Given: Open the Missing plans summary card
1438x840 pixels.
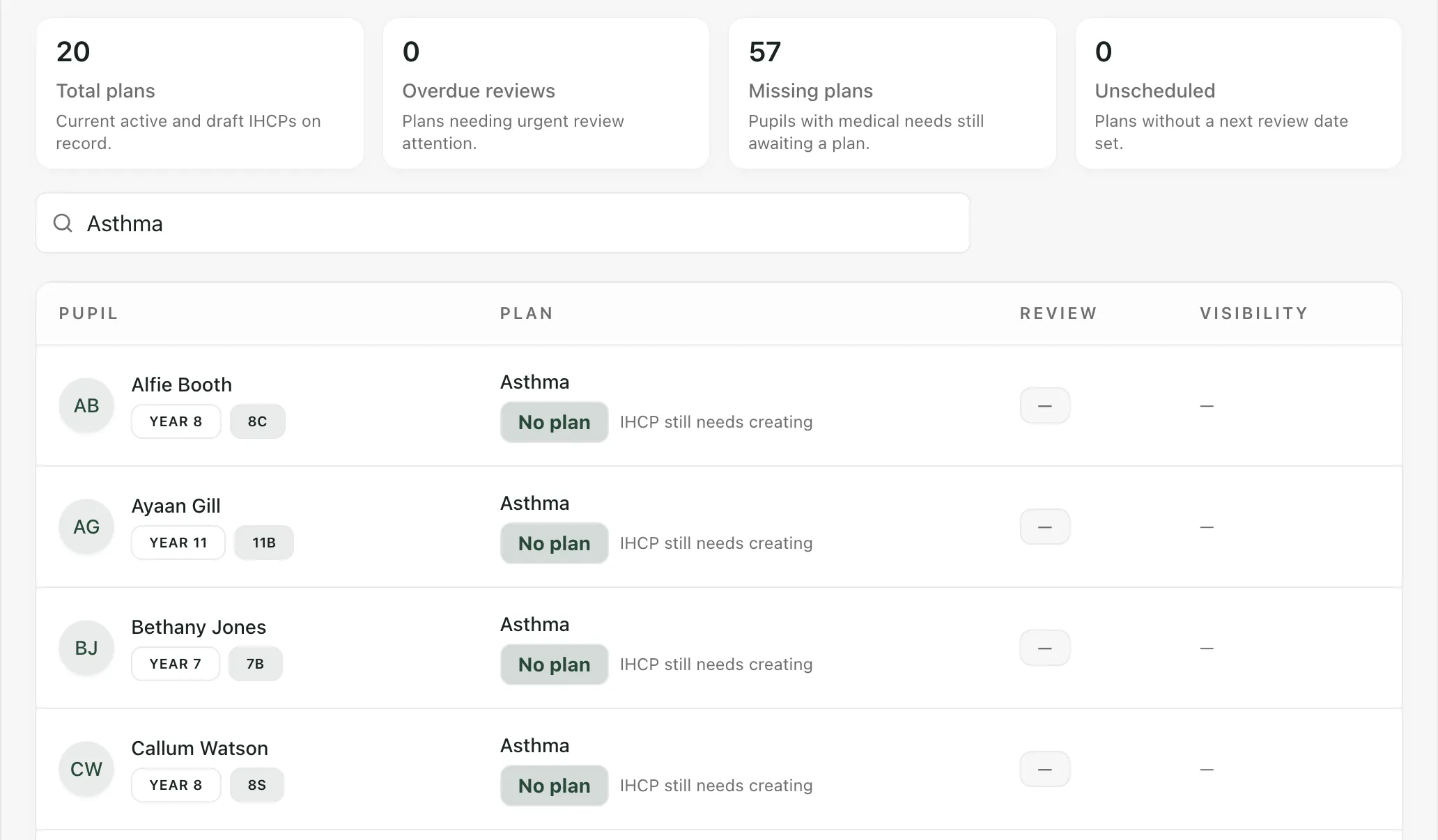Looking at the screenshot, I should [x=892, y=93].
